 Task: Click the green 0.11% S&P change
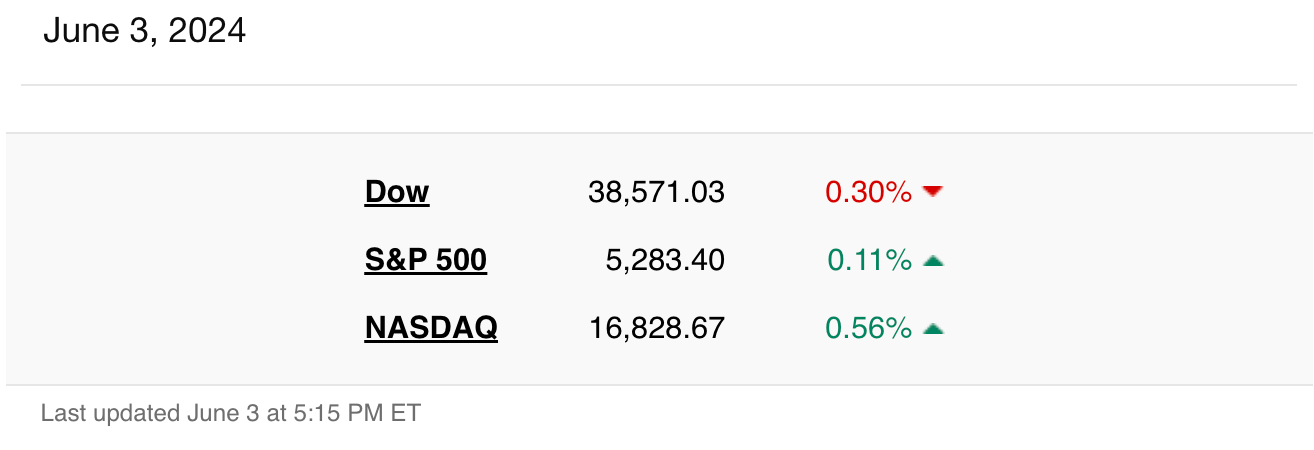point(869,260)
